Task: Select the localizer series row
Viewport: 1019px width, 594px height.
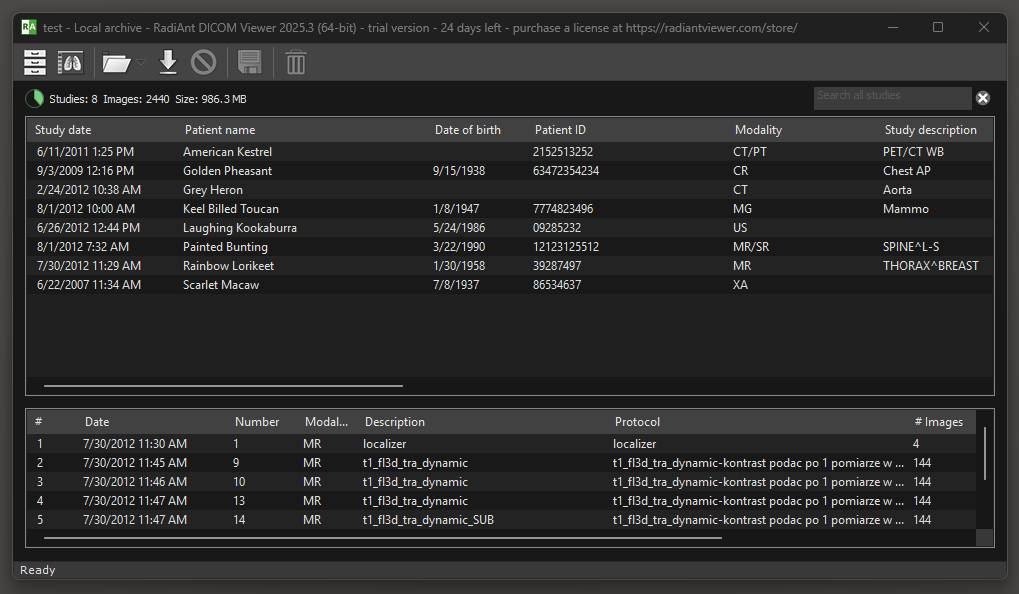Action: tap(384, 444)
